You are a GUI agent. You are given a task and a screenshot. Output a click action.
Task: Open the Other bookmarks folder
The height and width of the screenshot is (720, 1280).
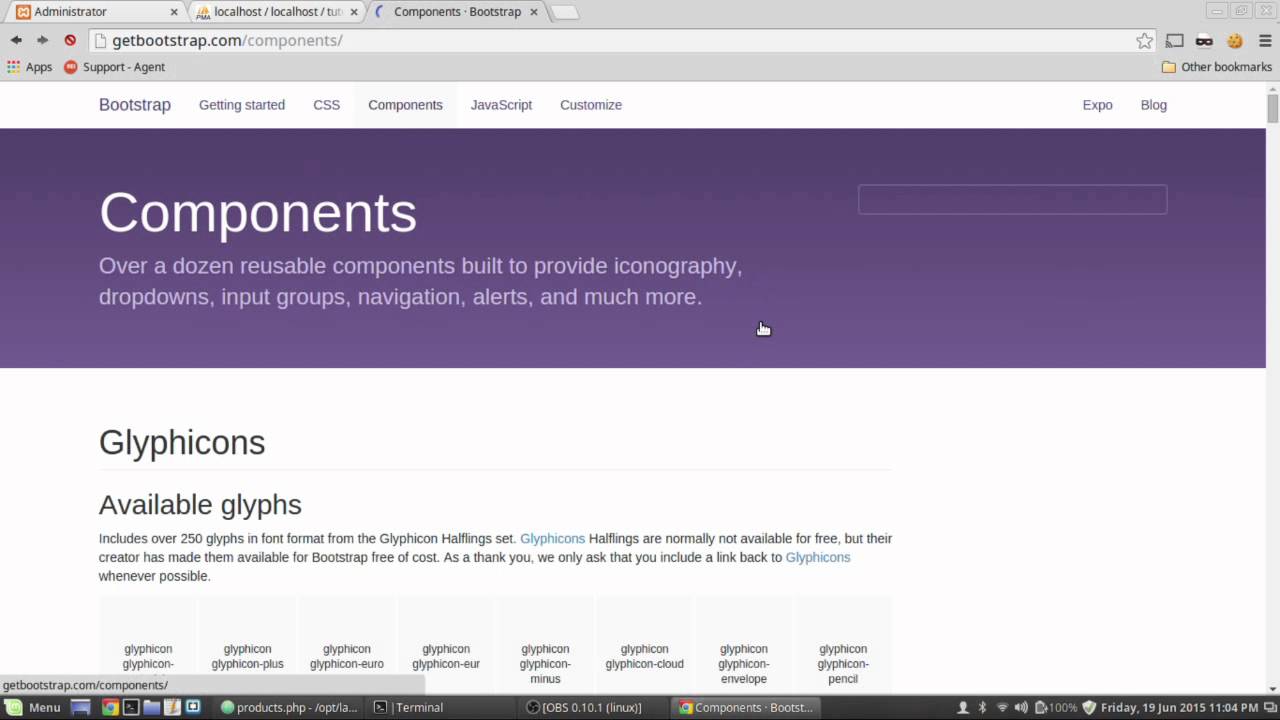(1217, 67)
